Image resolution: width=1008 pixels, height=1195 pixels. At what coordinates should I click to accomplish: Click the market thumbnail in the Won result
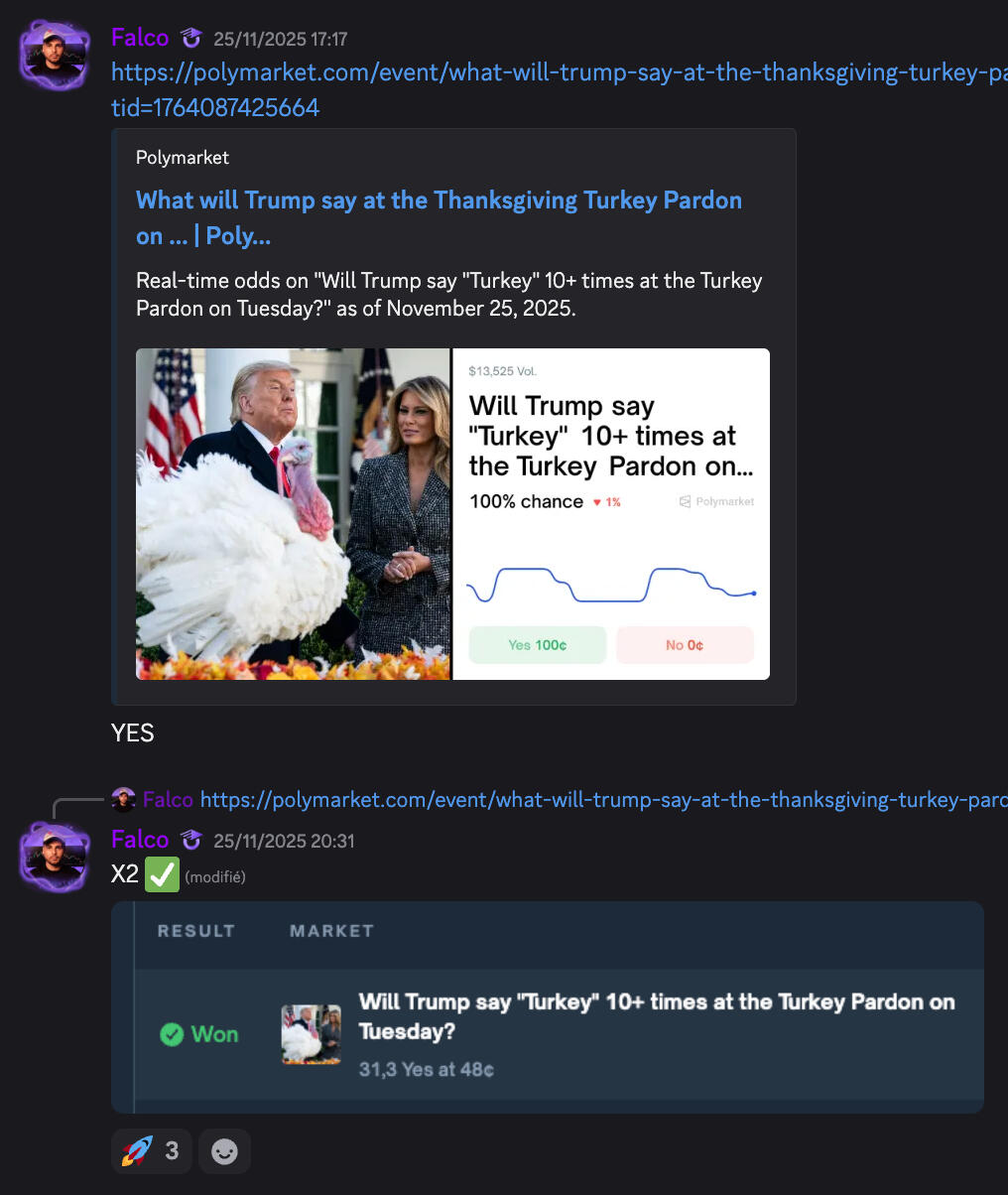311,1034
